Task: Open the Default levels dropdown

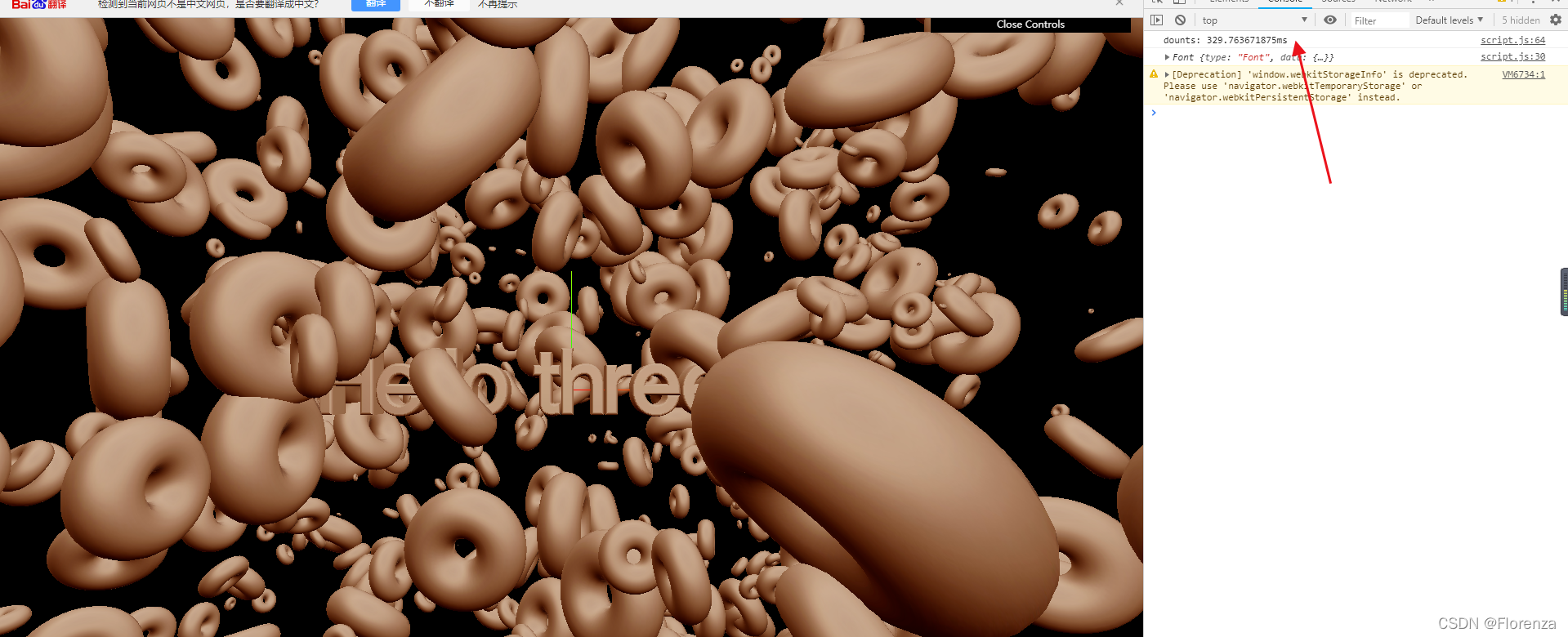Action: [1450, 20]
